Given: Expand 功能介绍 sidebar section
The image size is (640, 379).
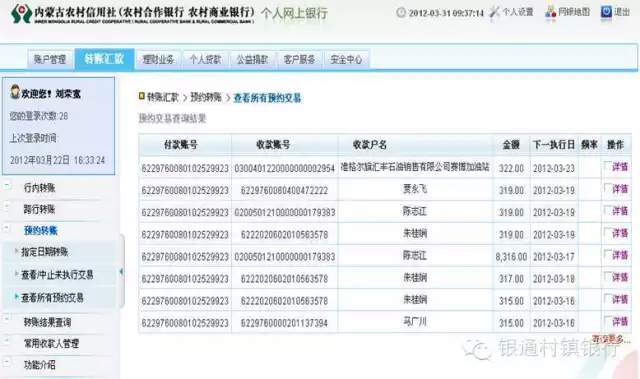Looking at the screenshot, I should point(7,362).
